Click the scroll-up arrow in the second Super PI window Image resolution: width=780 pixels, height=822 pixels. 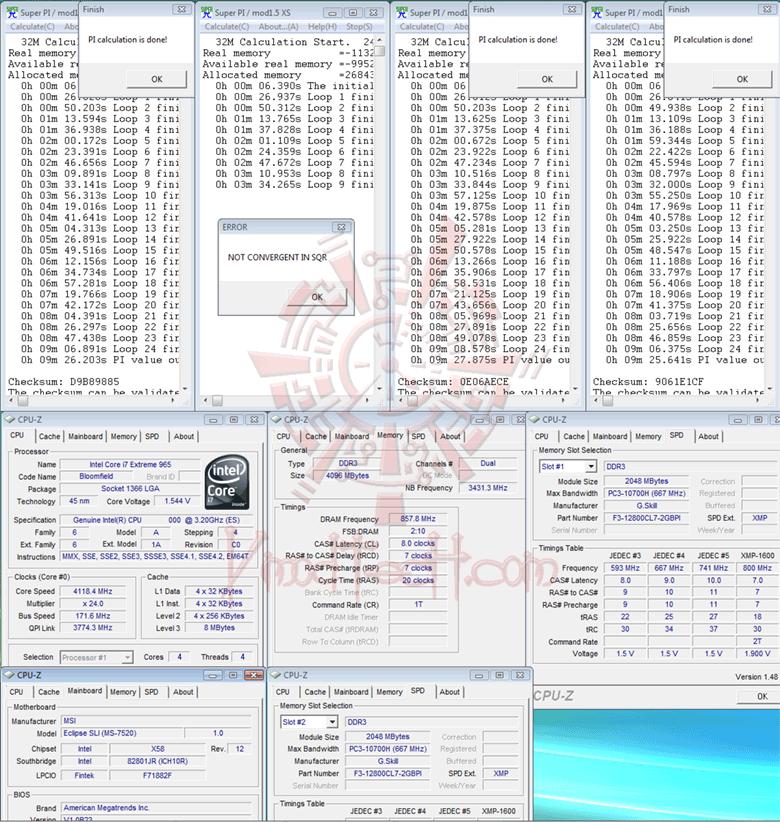380,40
